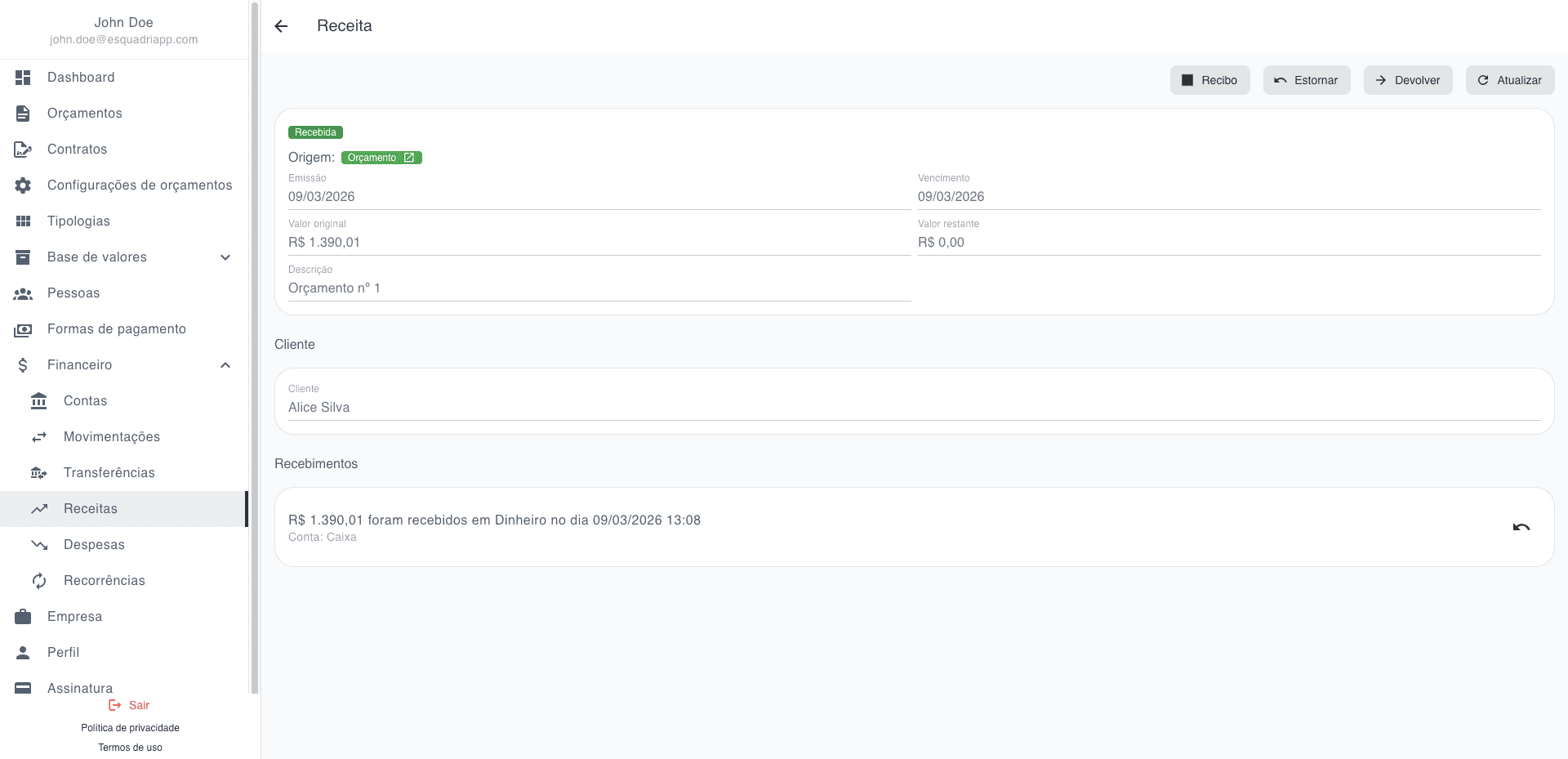This screenshot has width=1568, height=759.
Task: Select Pessoas in the sidebar
Action: (122, 293)
